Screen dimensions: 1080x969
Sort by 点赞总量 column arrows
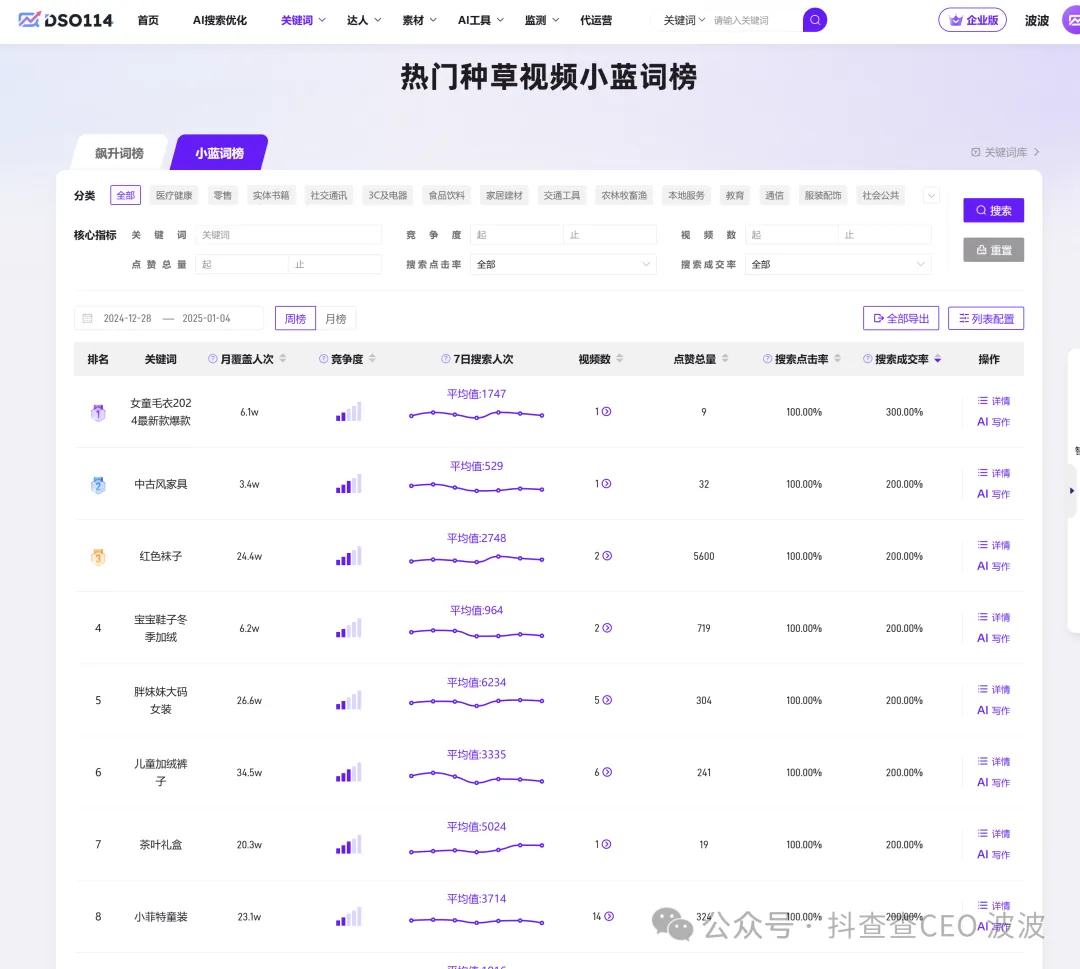coord(725,359)
